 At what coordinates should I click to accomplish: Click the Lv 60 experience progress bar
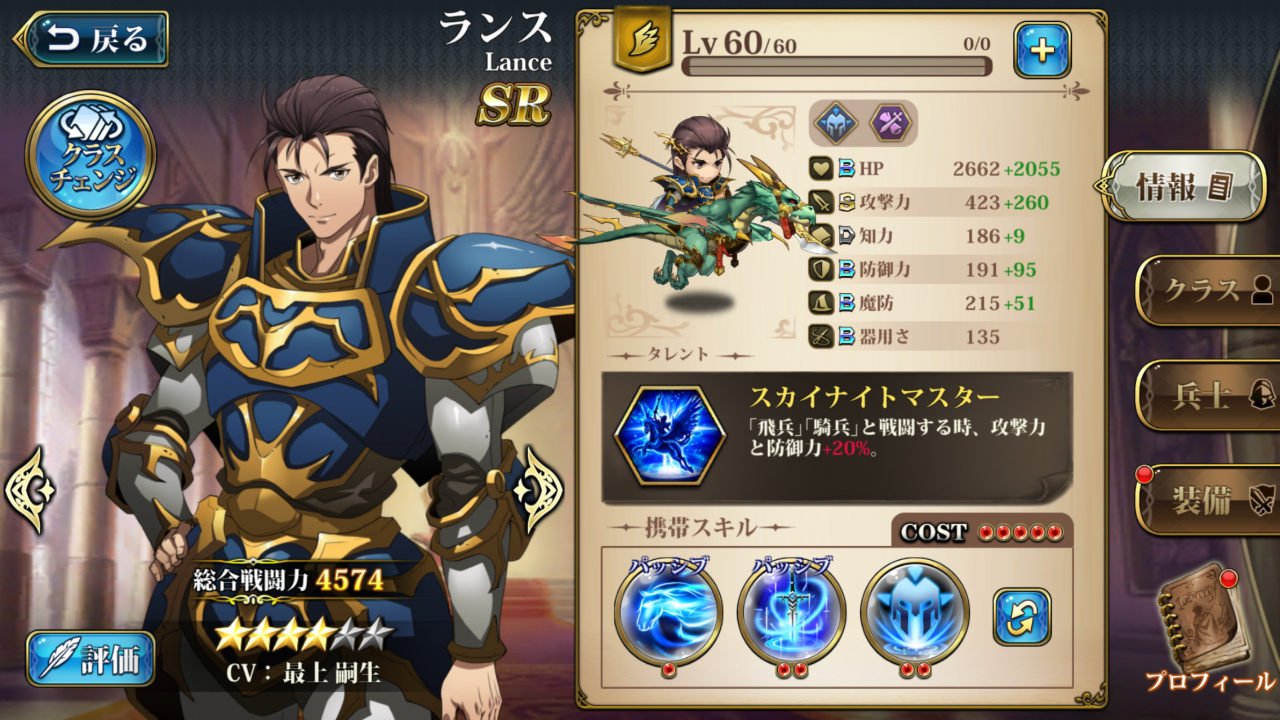point(837,66)
